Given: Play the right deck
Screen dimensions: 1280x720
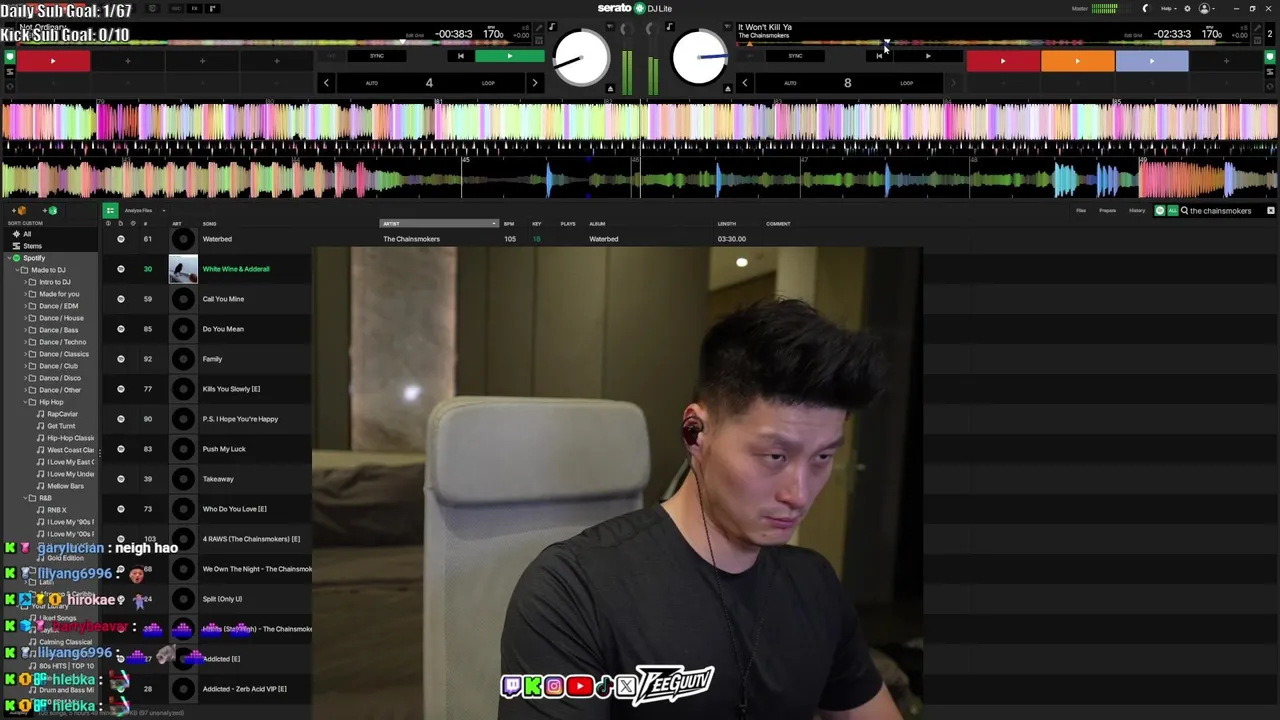Looking at the screenshot, I should click(928, 56).
